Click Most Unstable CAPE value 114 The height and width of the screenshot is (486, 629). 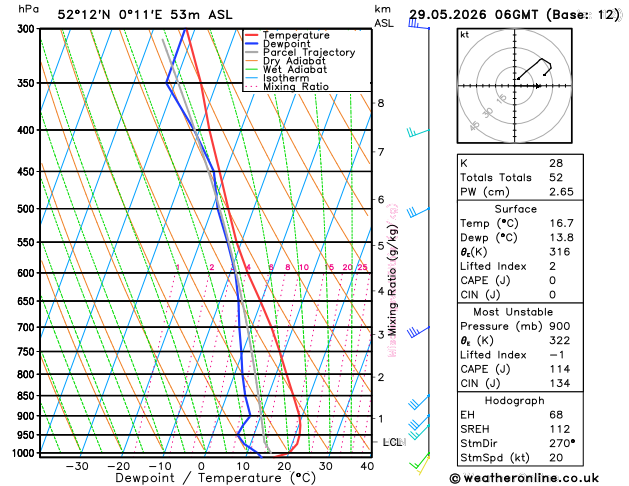pyautogui.click(x=560, y=369)
